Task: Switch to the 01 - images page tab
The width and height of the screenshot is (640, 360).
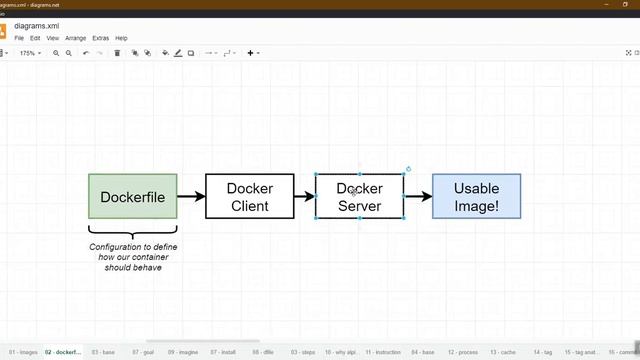Action: coord(23,352)
